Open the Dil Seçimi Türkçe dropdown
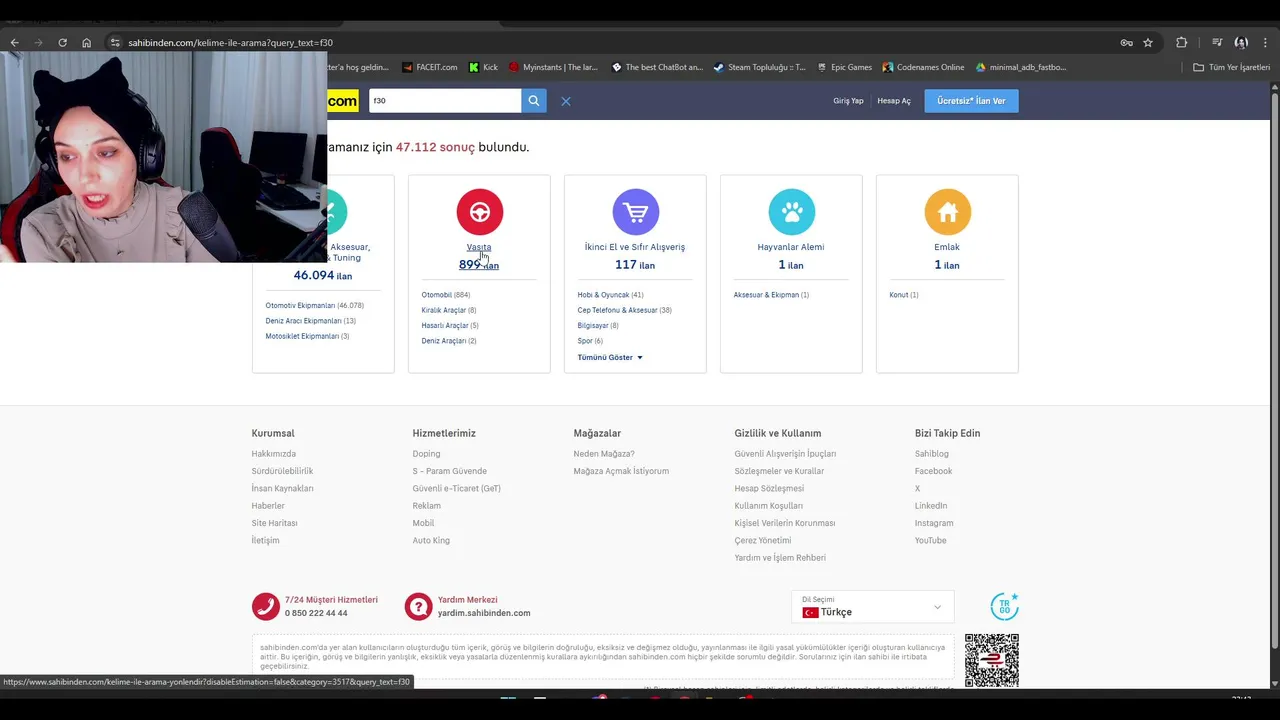1280x720 pixels. pyautogui.click(x=872, y=607)
